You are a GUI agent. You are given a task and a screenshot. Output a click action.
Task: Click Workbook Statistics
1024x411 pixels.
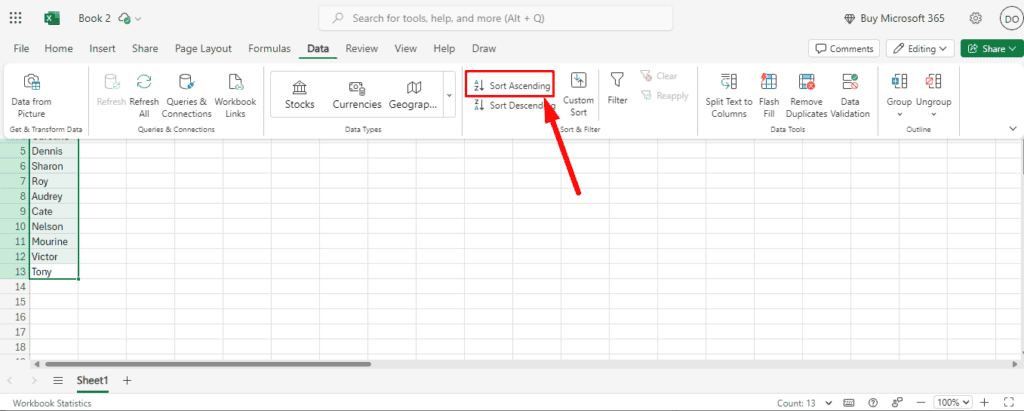tap(52, 403)
